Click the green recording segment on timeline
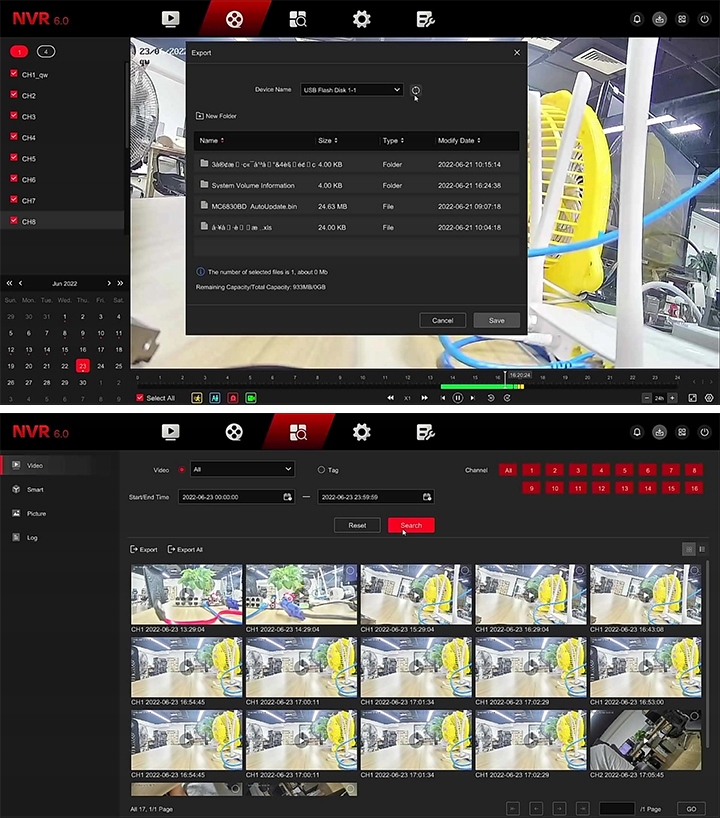This screenshot has width=720, height=818. tap(470, 386)
